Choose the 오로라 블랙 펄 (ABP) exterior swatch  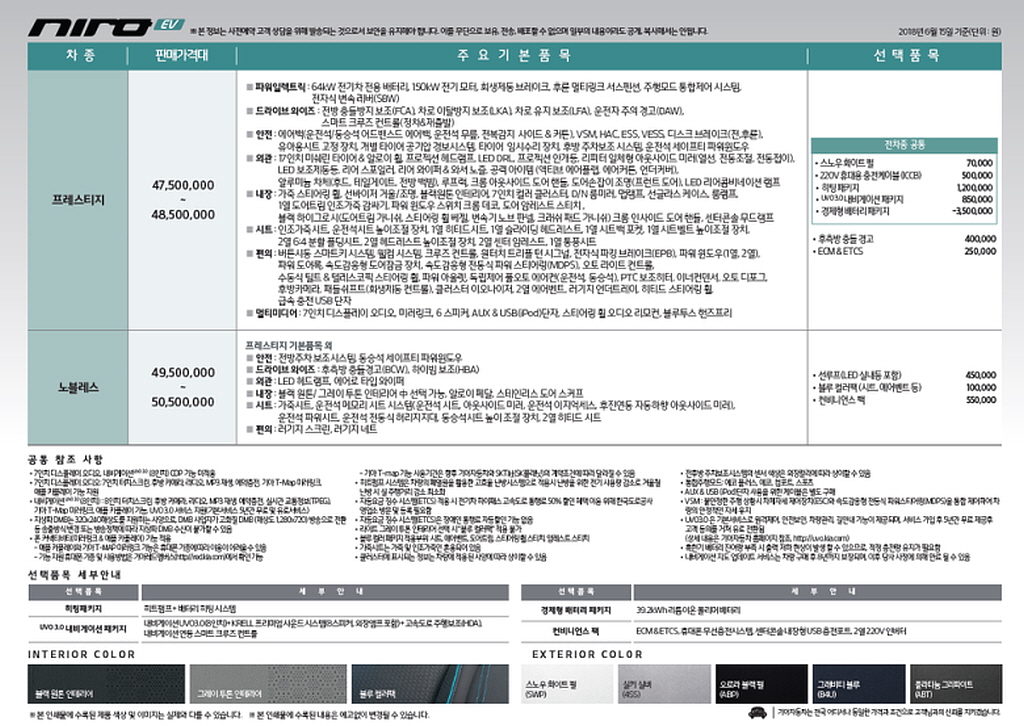[x=761, y=684]
